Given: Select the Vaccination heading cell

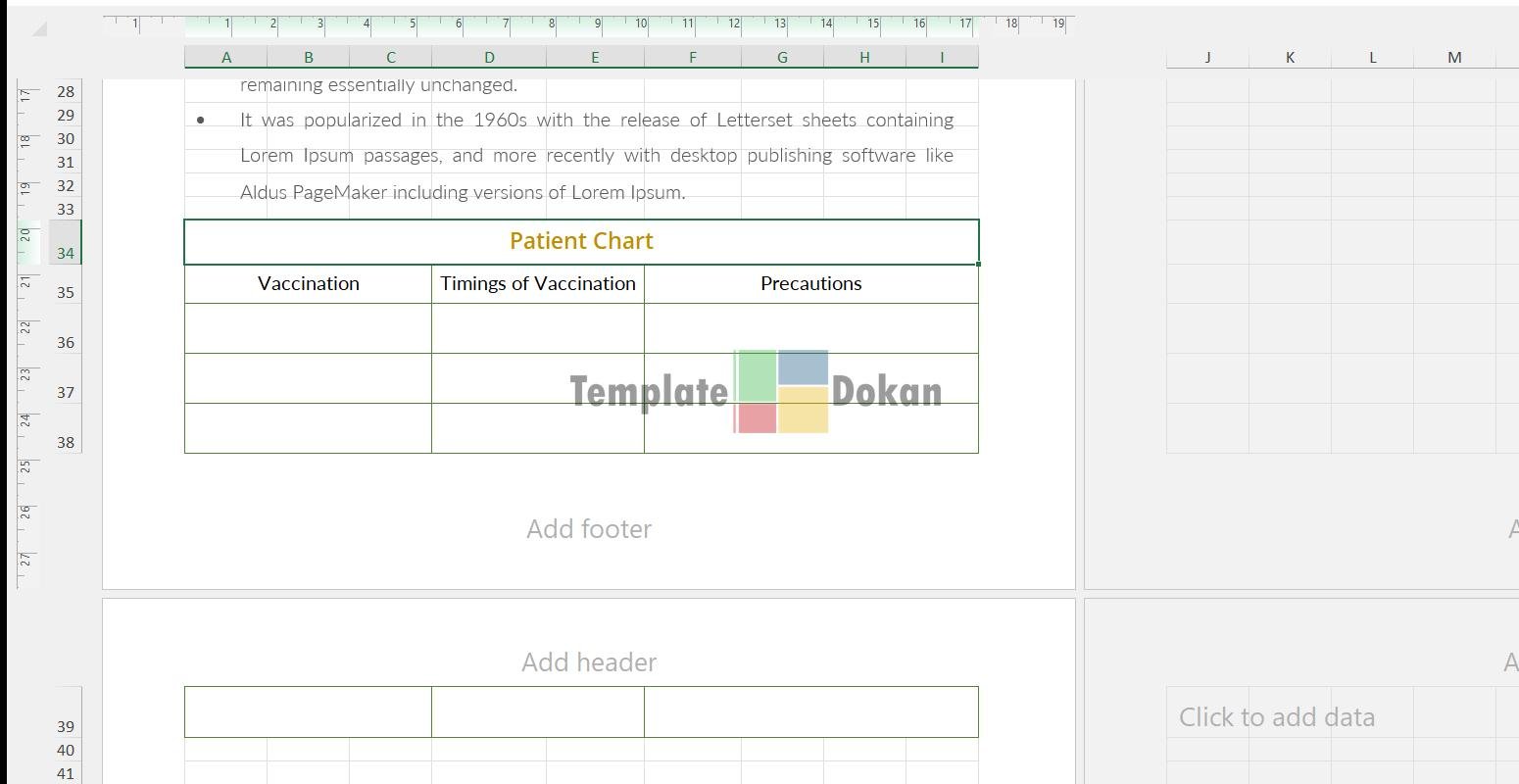Looking at the screenshot, I should [x=308, y=284].
